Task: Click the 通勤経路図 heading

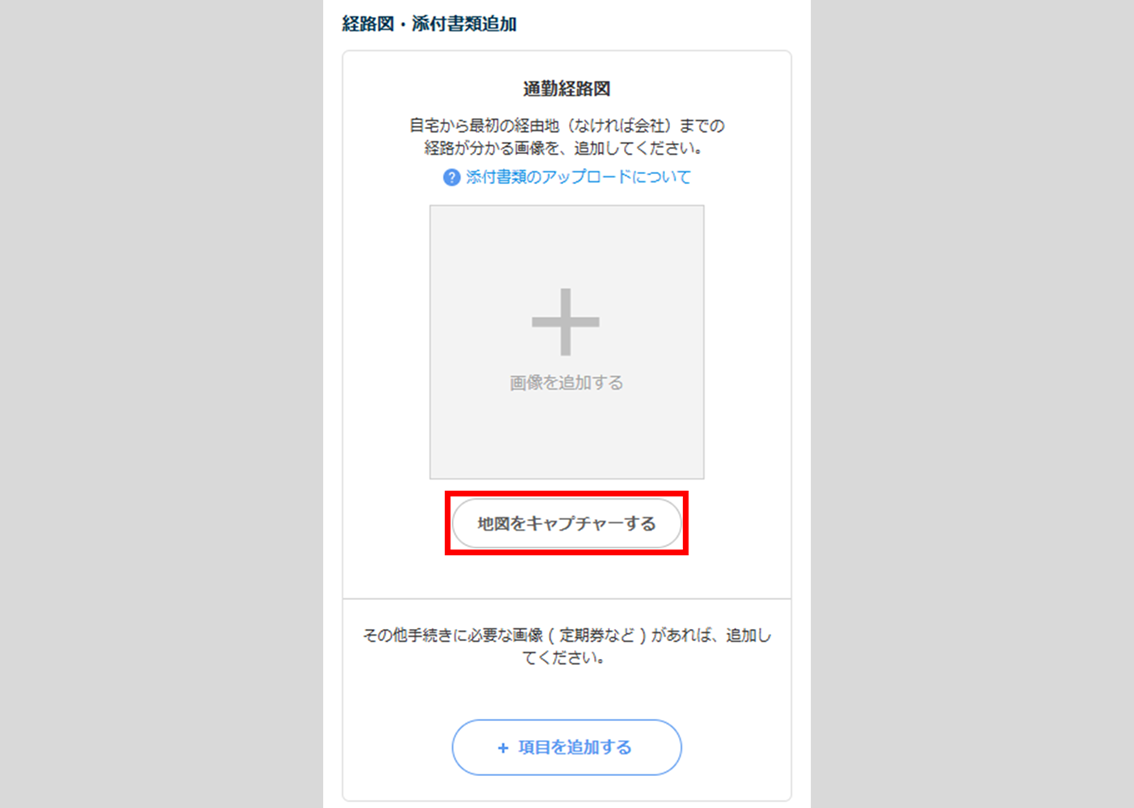Action: pyautogui.click(x=566, y=89)
